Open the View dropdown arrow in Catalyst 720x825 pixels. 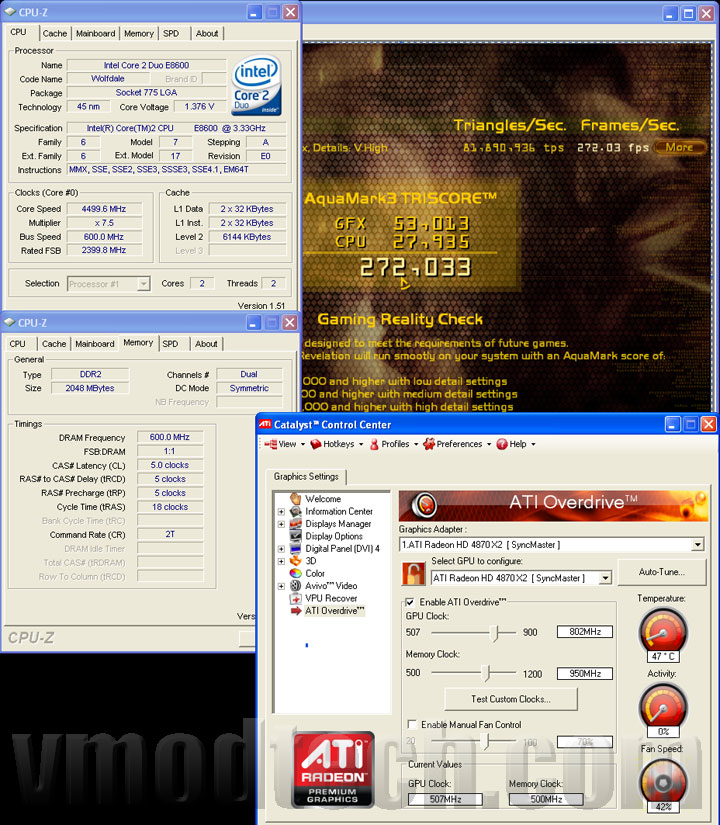[x=303, y=445]
